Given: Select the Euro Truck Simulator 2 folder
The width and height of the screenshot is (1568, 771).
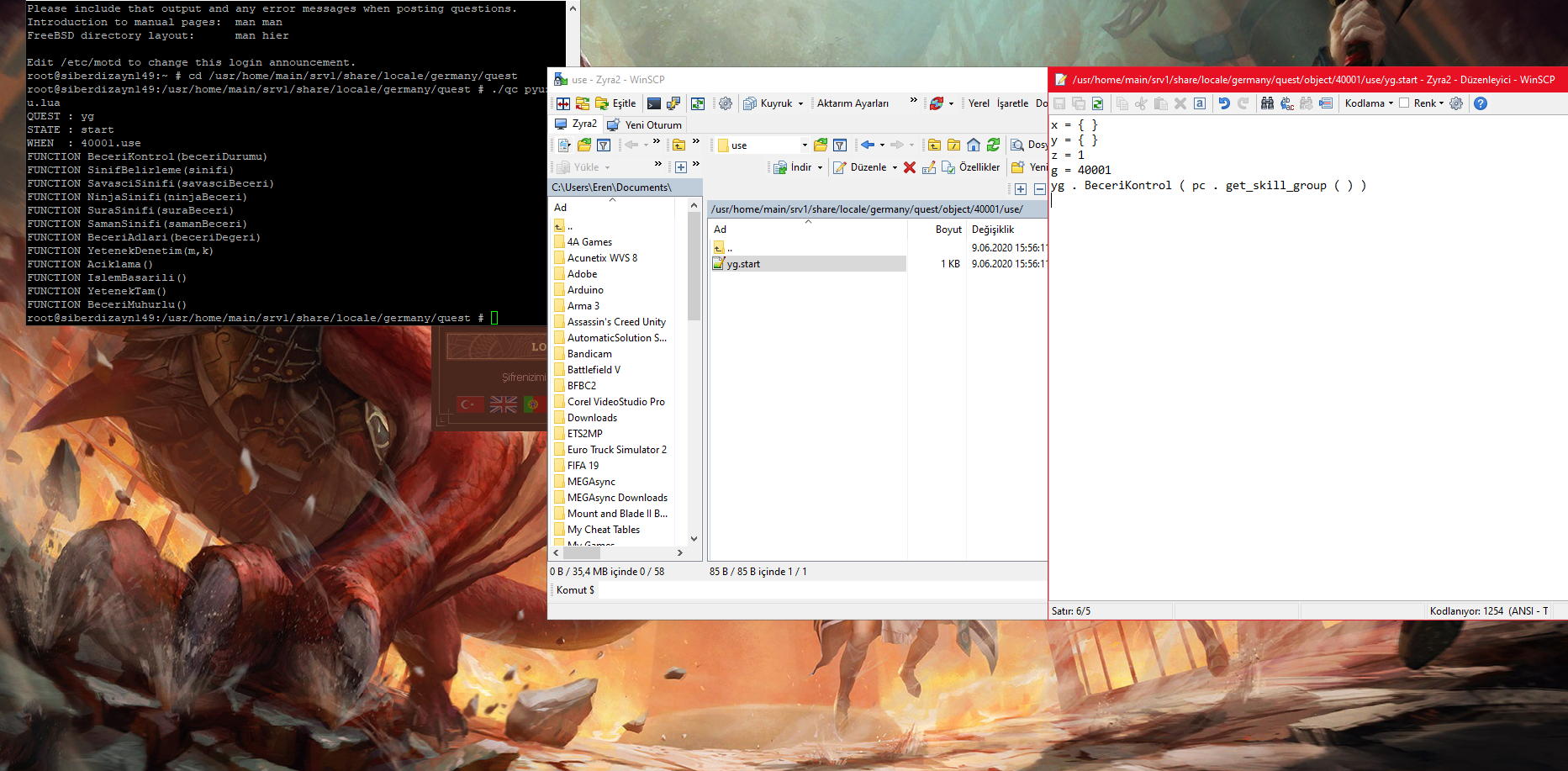Looking at the screenshot, I should [616, 450].
